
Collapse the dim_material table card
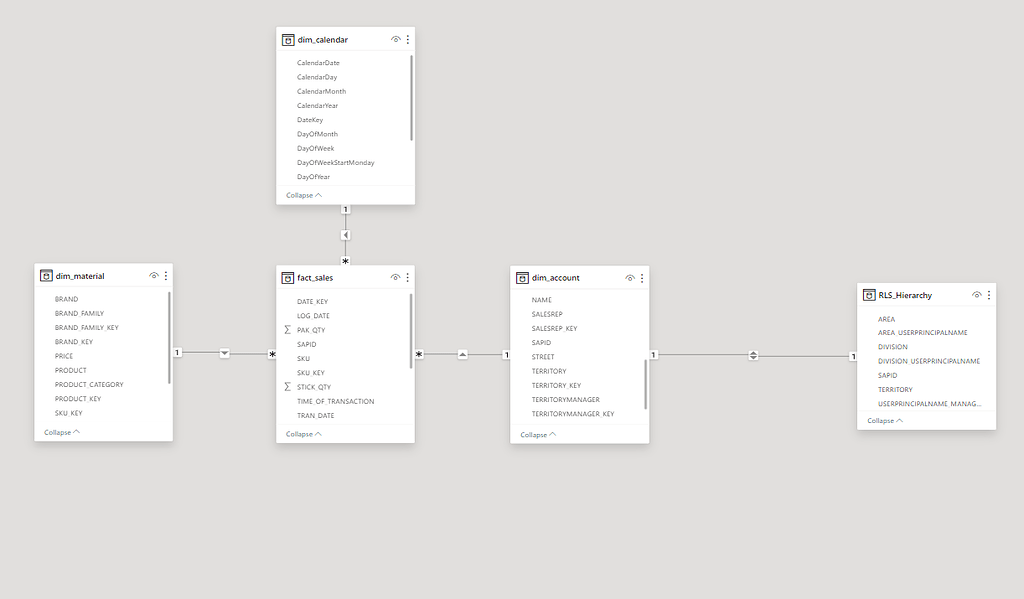(x=58, y=432)
